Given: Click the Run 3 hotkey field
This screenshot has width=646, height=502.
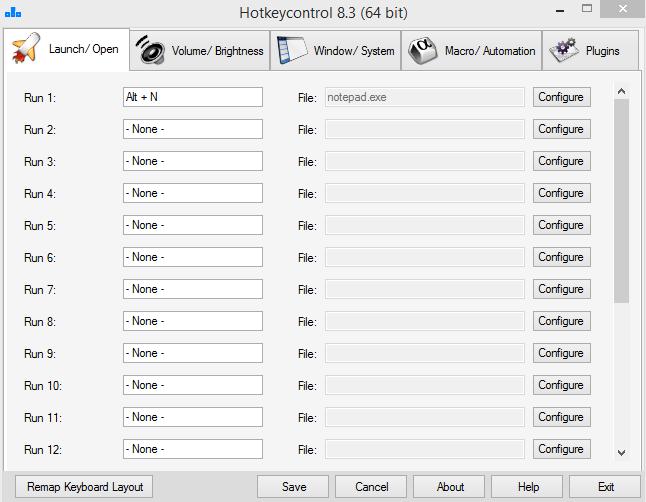Looking at the screenshot, I should [x=193, y=161].
